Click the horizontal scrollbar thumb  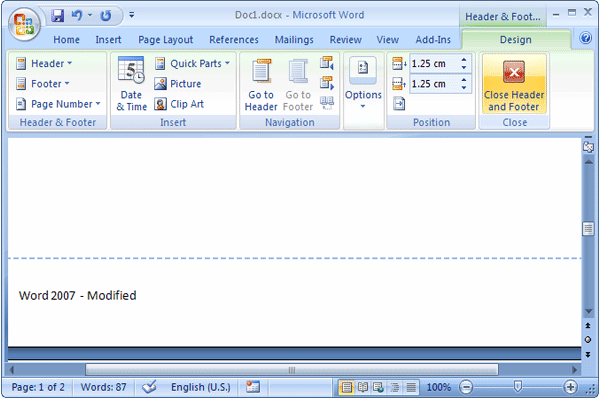[292, 370]
